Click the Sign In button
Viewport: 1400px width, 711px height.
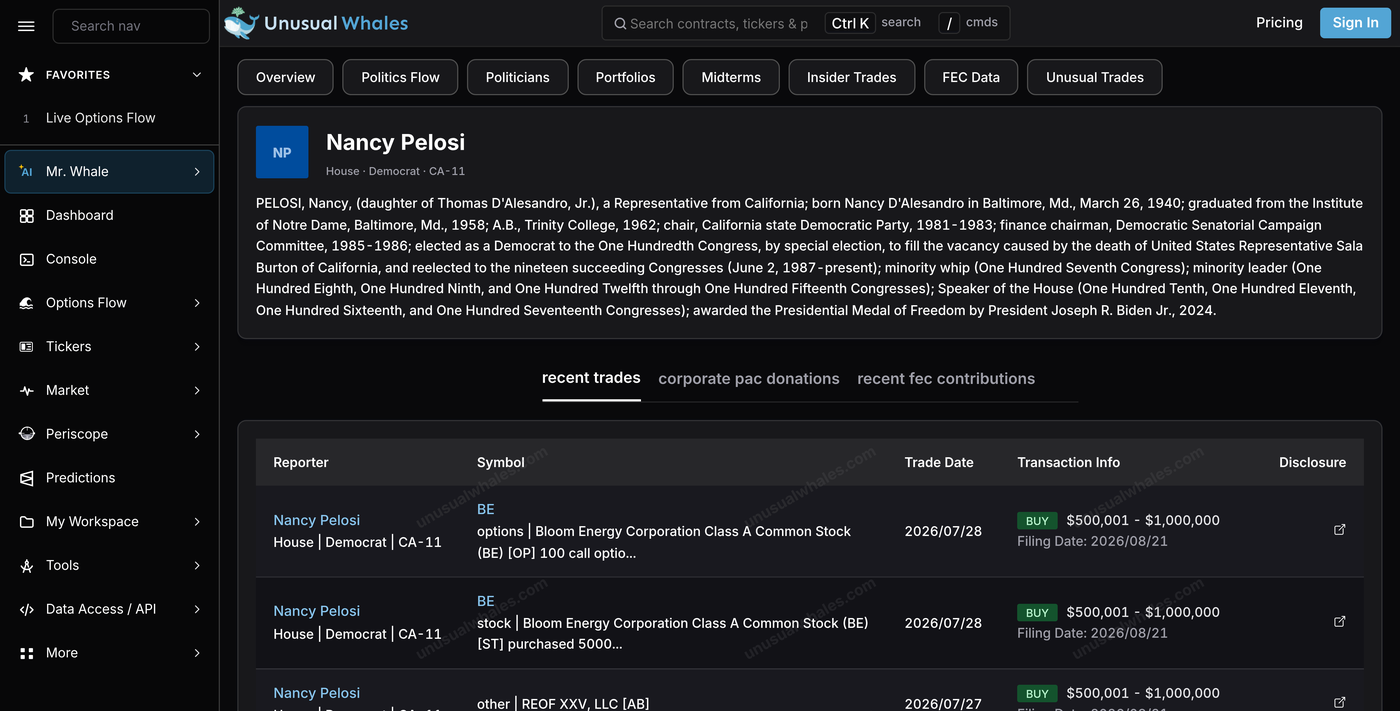click(x=1355, y=23)
